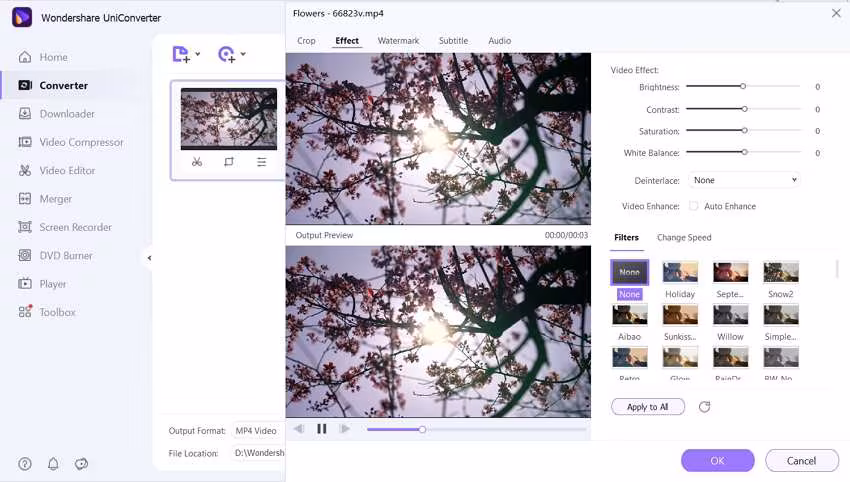The width and height of the screenshot is (850, 482).
Task: Open the help question mark icon
Action: coord(25,464)
